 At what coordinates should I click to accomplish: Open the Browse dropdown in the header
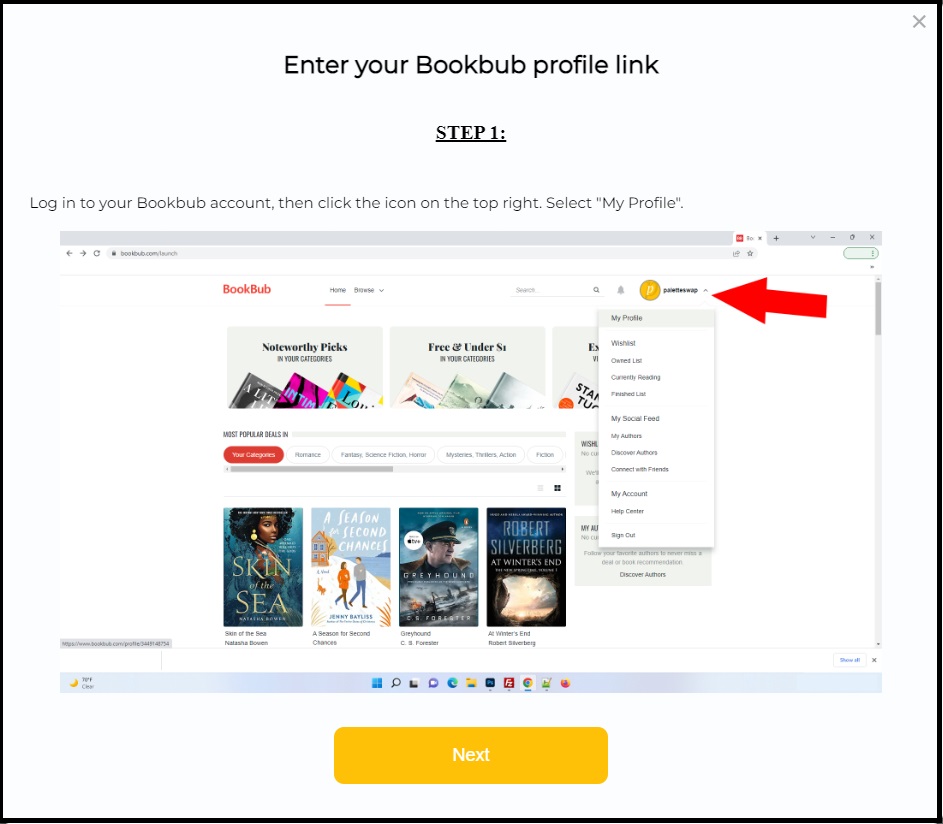pyautogui.click(x=369, y=290)
